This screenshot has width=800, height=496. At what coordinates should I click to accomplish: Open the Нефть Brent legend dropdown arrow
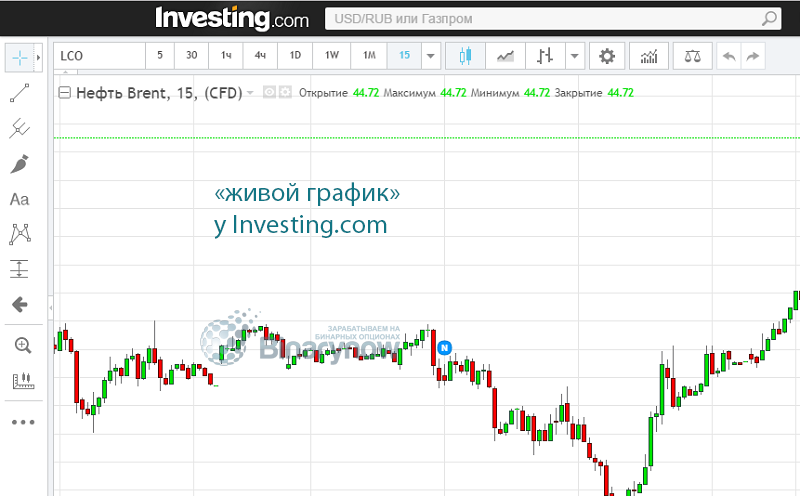tap(250, 93)
